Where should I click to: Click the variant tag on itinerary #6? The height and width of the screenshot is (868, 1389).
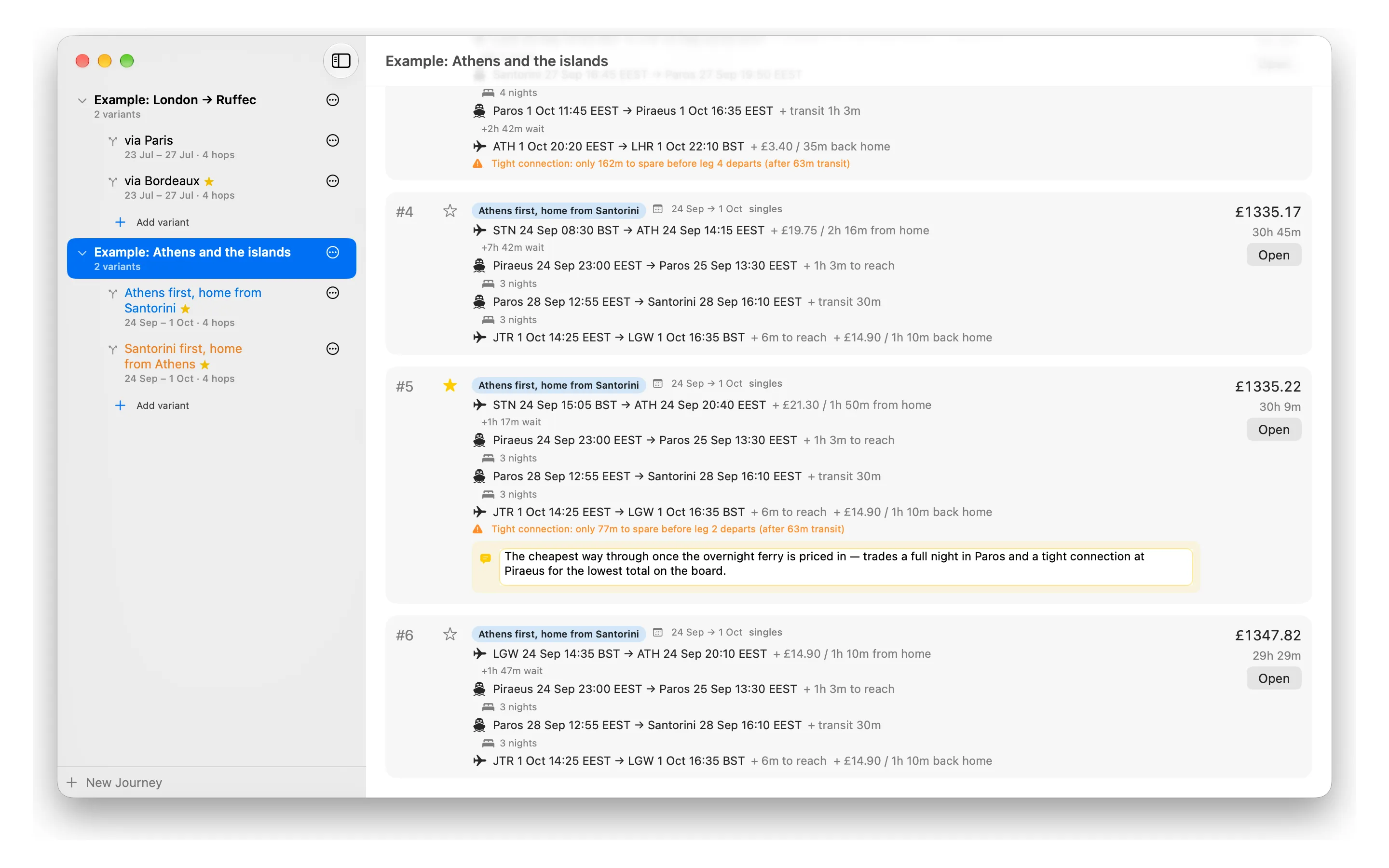point(558,634)
